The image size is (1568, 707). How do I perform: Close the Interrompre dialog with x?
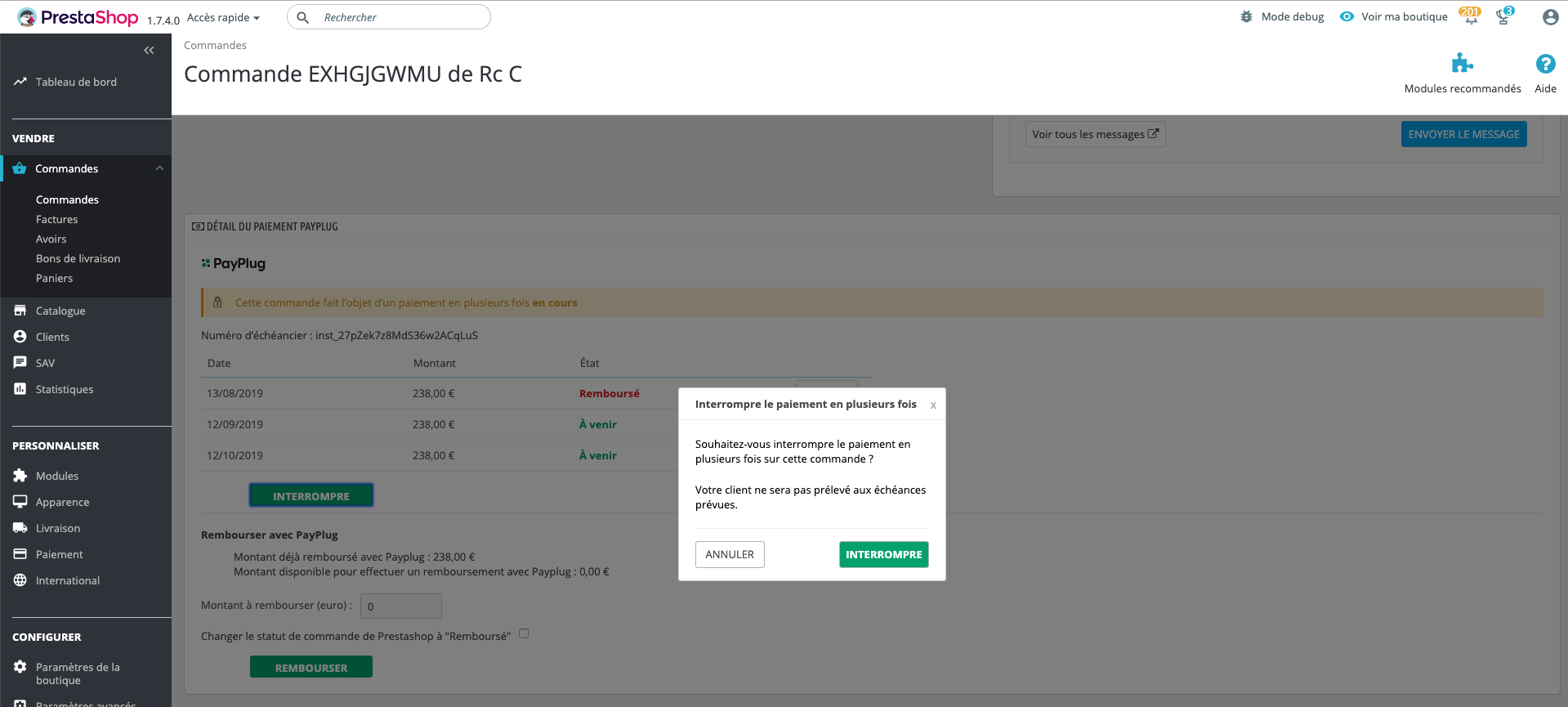coord(933,405)
